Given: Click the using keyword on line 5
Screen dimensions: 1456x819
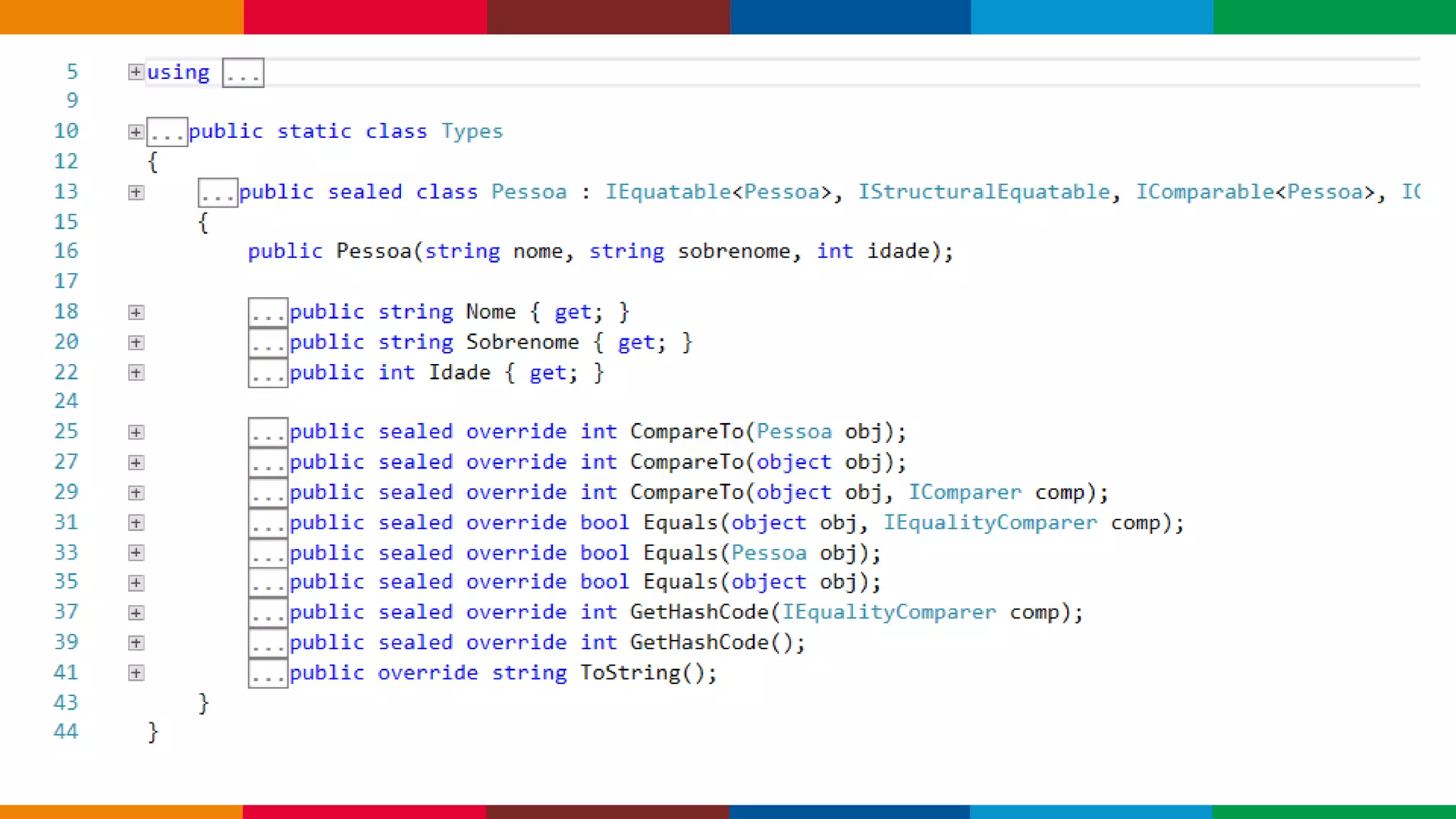Looking at the screenshot, I should (178, 73).
